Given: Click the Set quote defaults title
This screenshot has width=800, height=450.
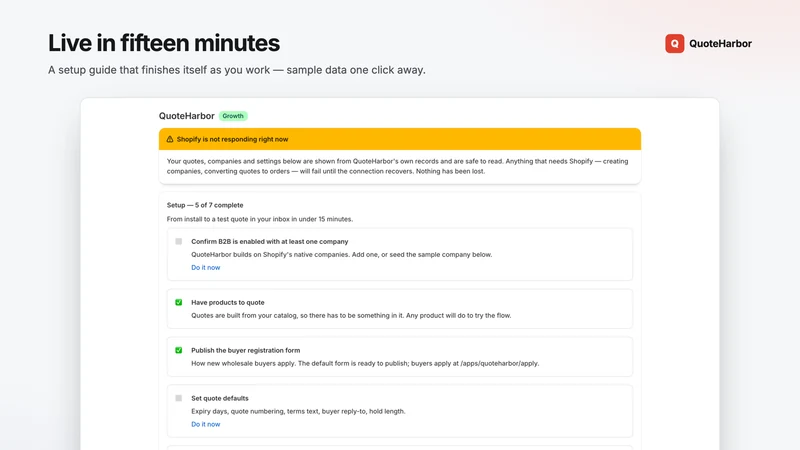Looking at the screenshot, I should 220,398.
